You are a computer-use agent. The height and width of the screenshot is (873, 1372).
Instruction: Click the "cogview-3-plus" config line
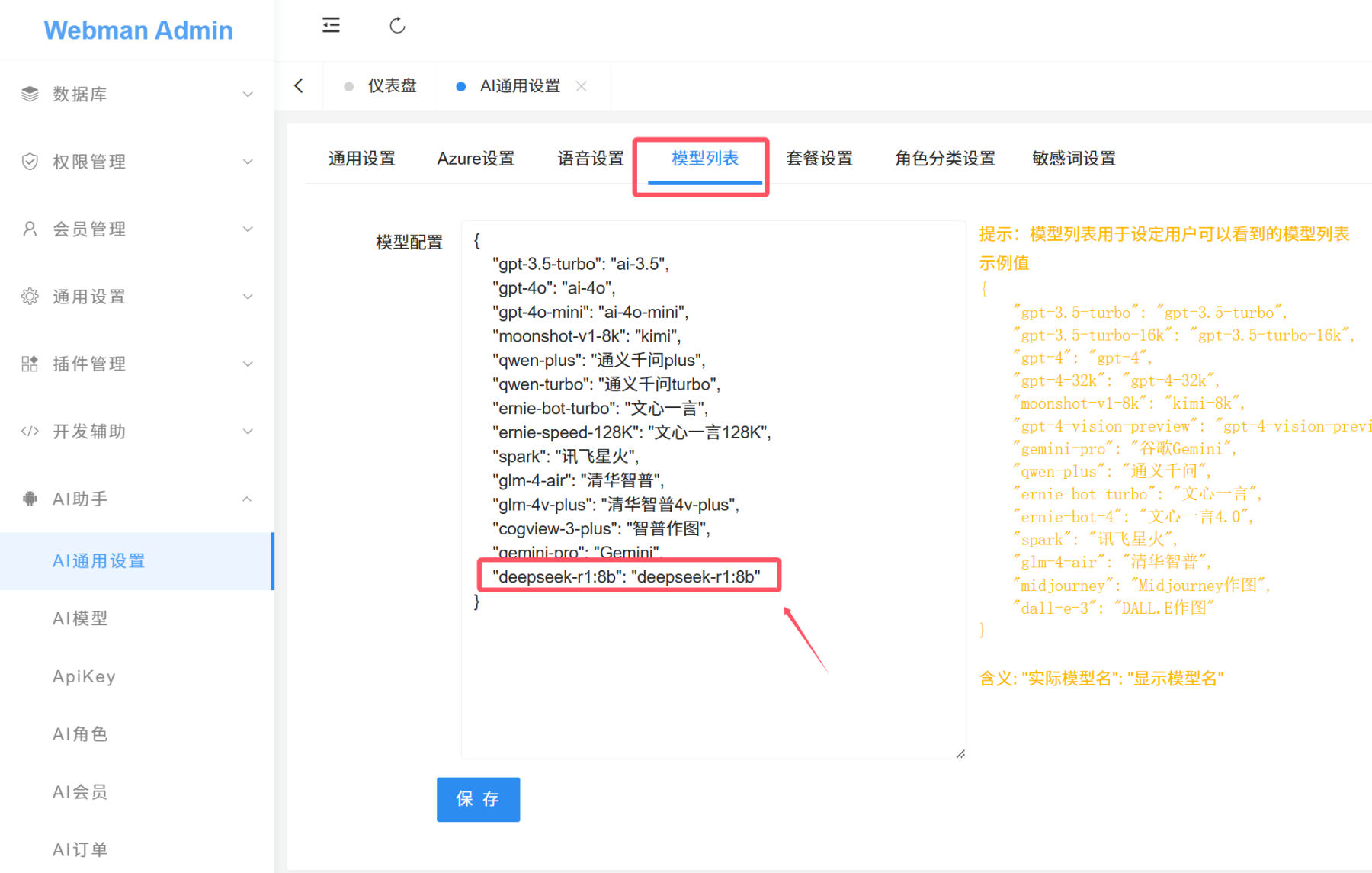pos(602,528)
